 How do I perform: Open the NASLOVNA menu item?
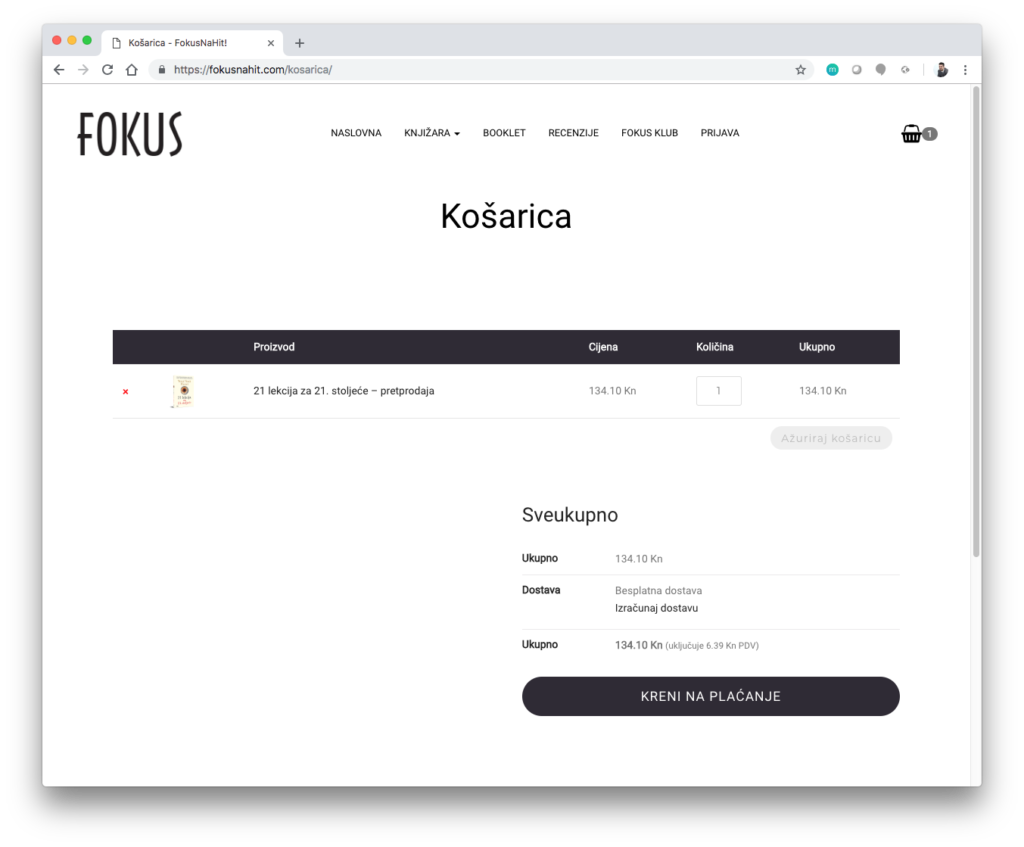356,133
